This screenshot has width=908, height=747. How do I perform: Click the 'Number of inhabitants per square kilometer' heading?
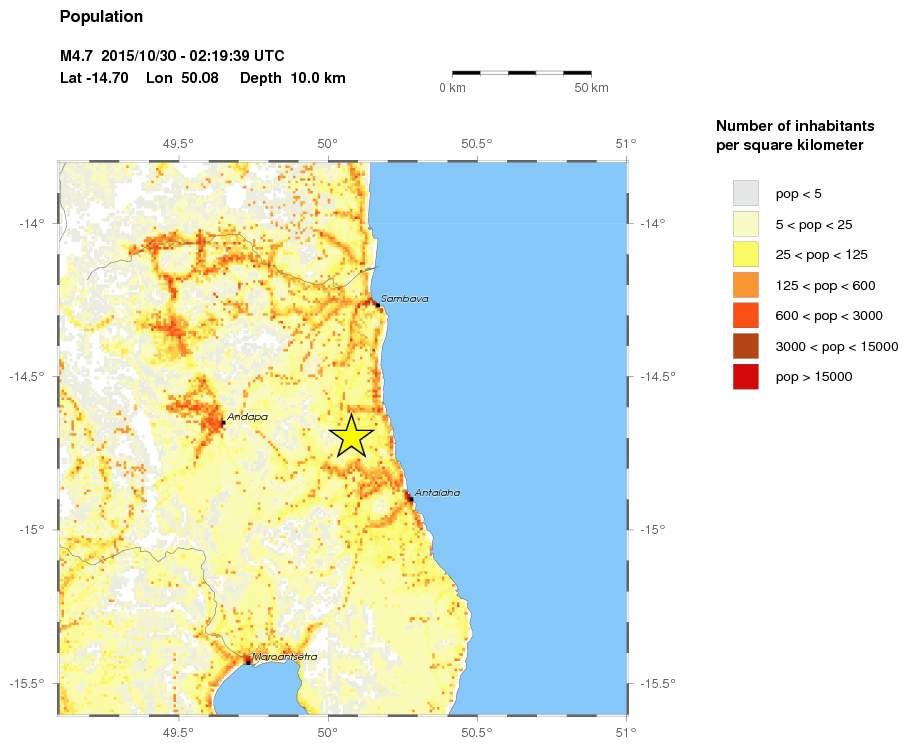pyautogui.click(x=795, y=136)
